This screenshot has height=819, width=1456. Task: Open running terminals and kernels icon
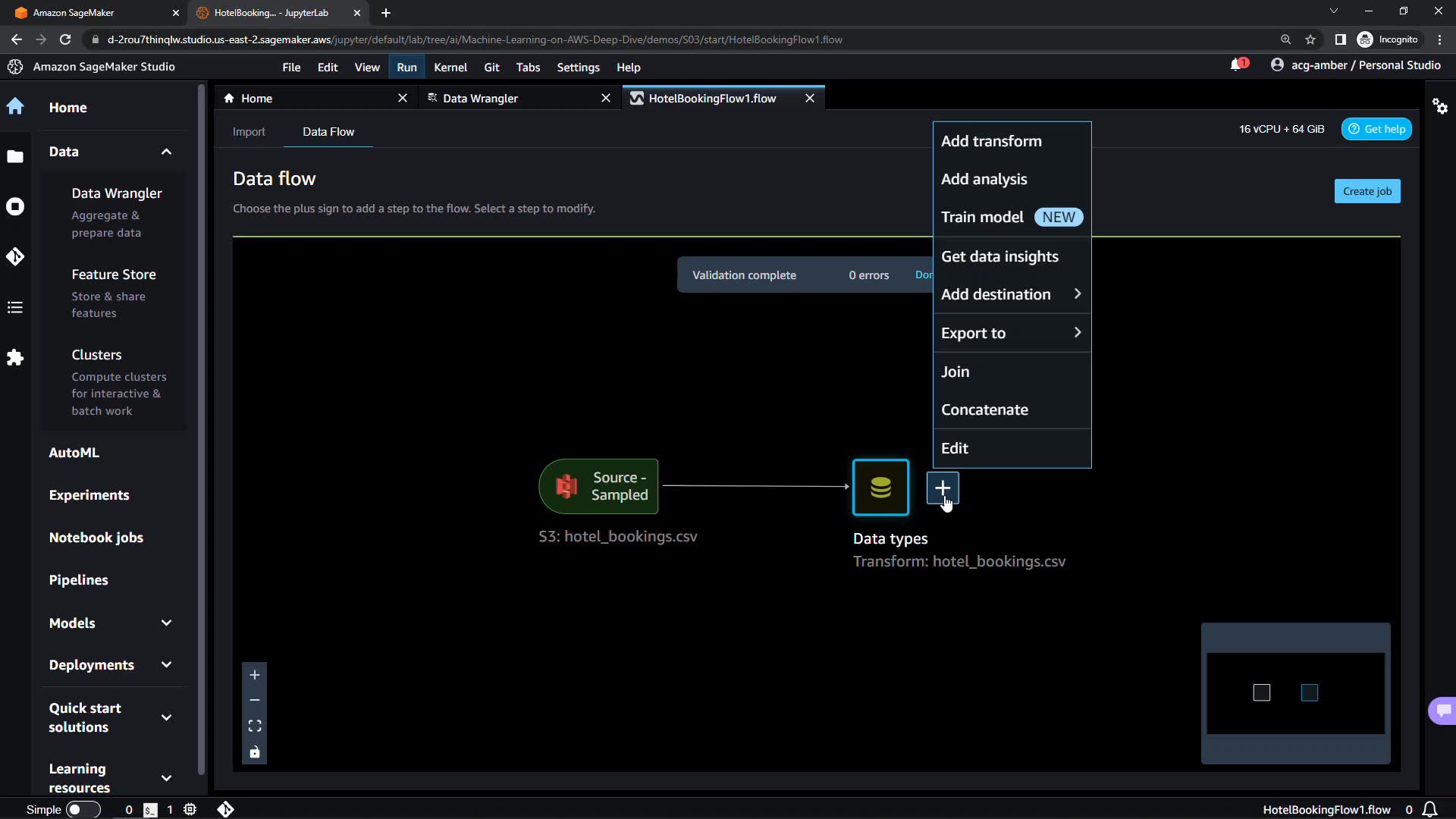click(15, 206)
